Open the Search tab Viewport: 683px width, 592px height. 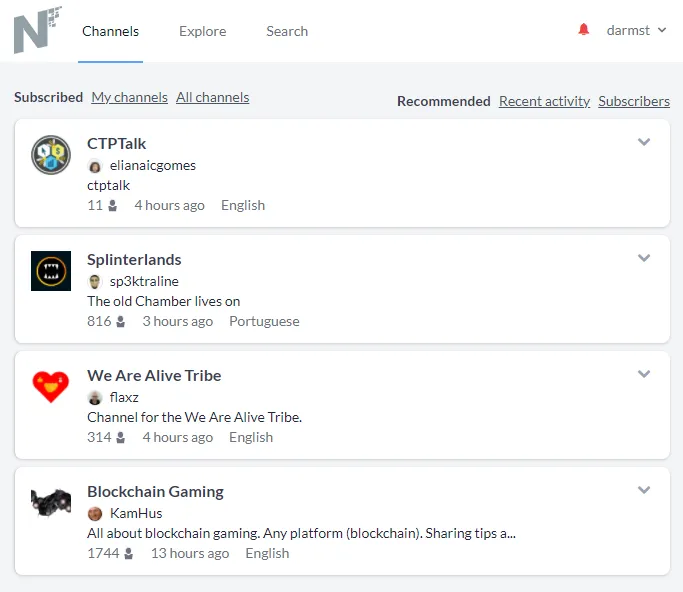(287, 31)
